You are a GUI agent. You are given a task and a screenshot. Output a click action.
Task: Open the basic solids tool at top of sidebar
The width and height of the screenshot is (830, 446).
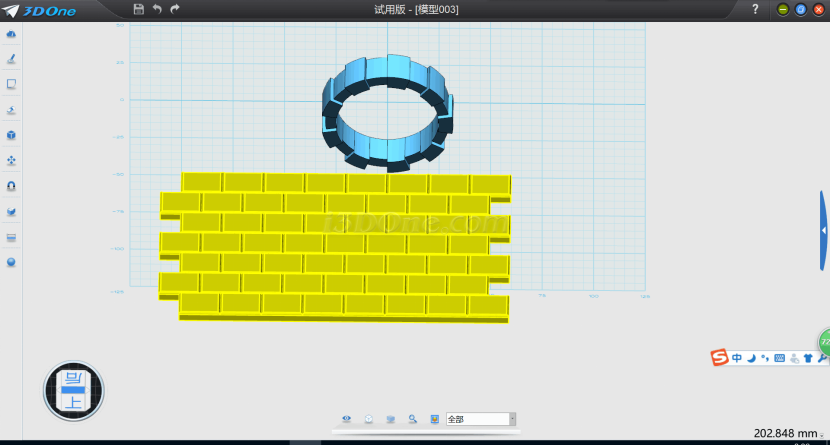pyautogui.click(x=11, y=34)
